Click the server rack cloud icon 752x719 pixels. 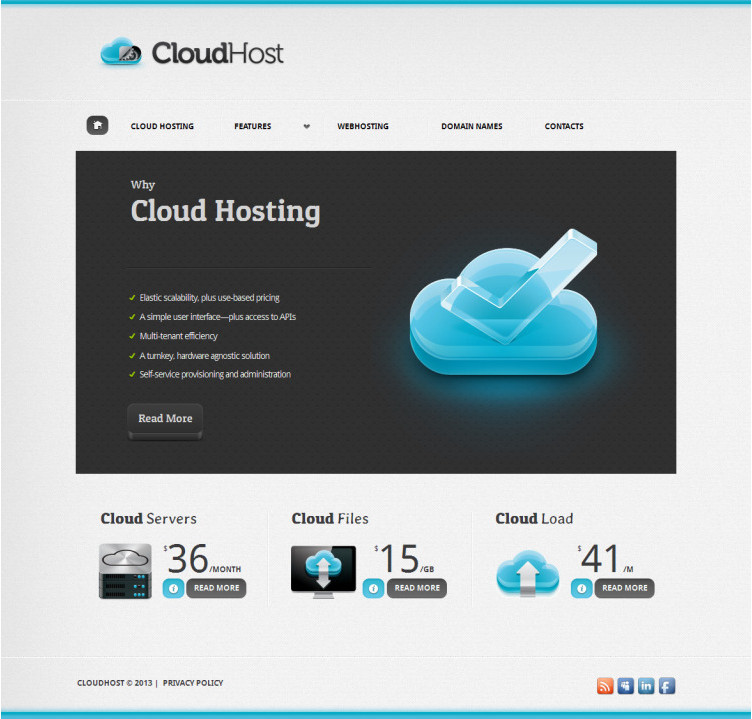click(125, 571)
